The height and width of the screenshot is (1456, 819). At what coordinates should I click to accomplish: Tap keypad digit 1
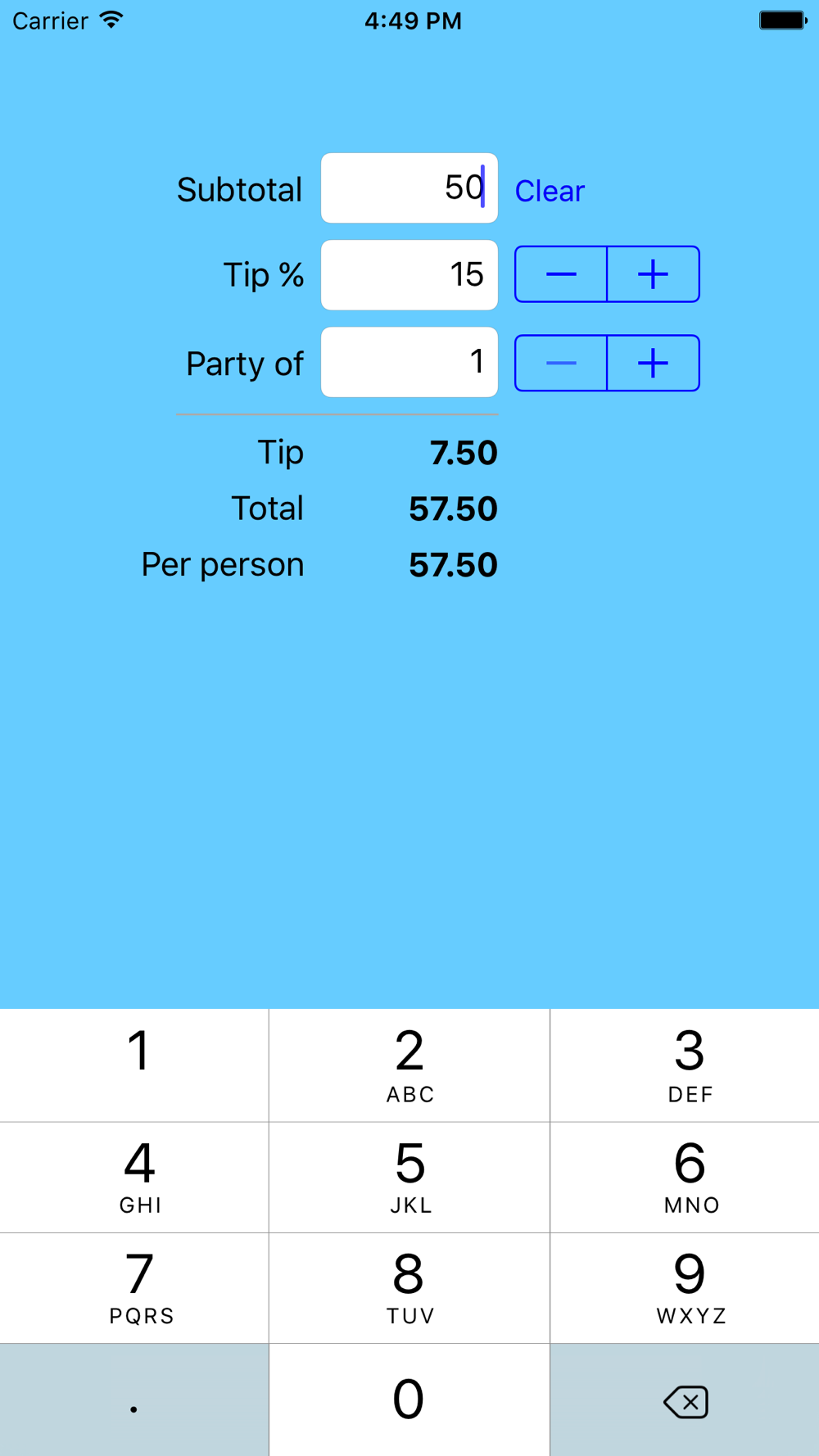[134, 1065]
